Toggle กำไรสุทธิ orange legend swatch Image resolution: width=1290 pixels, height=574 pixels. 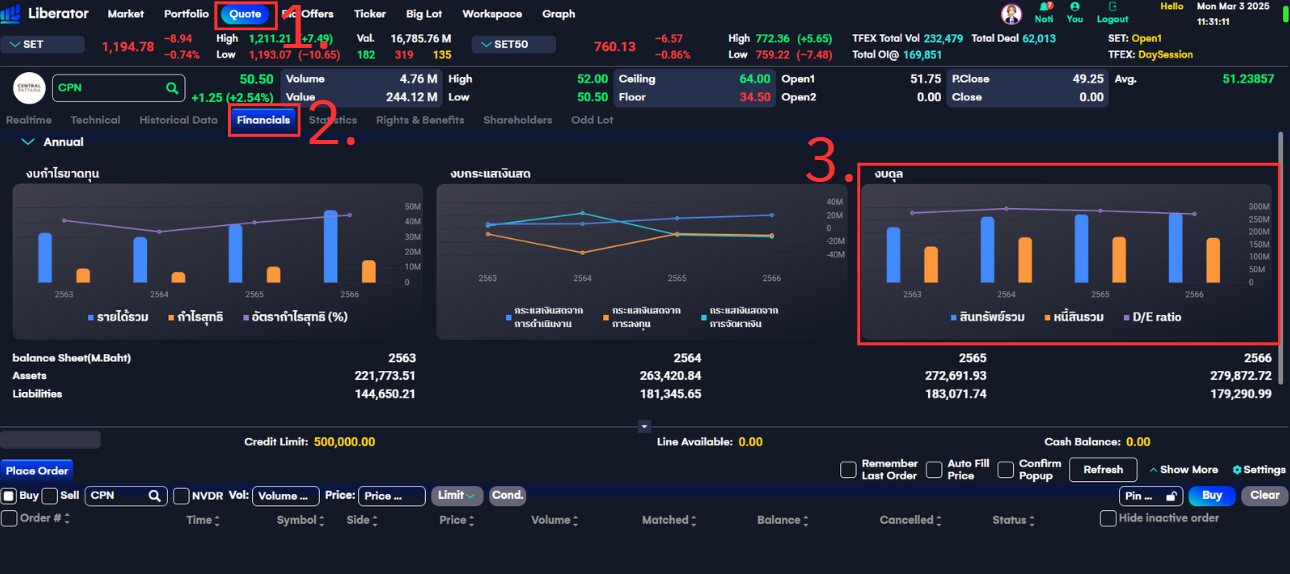[x=171, y=317]
